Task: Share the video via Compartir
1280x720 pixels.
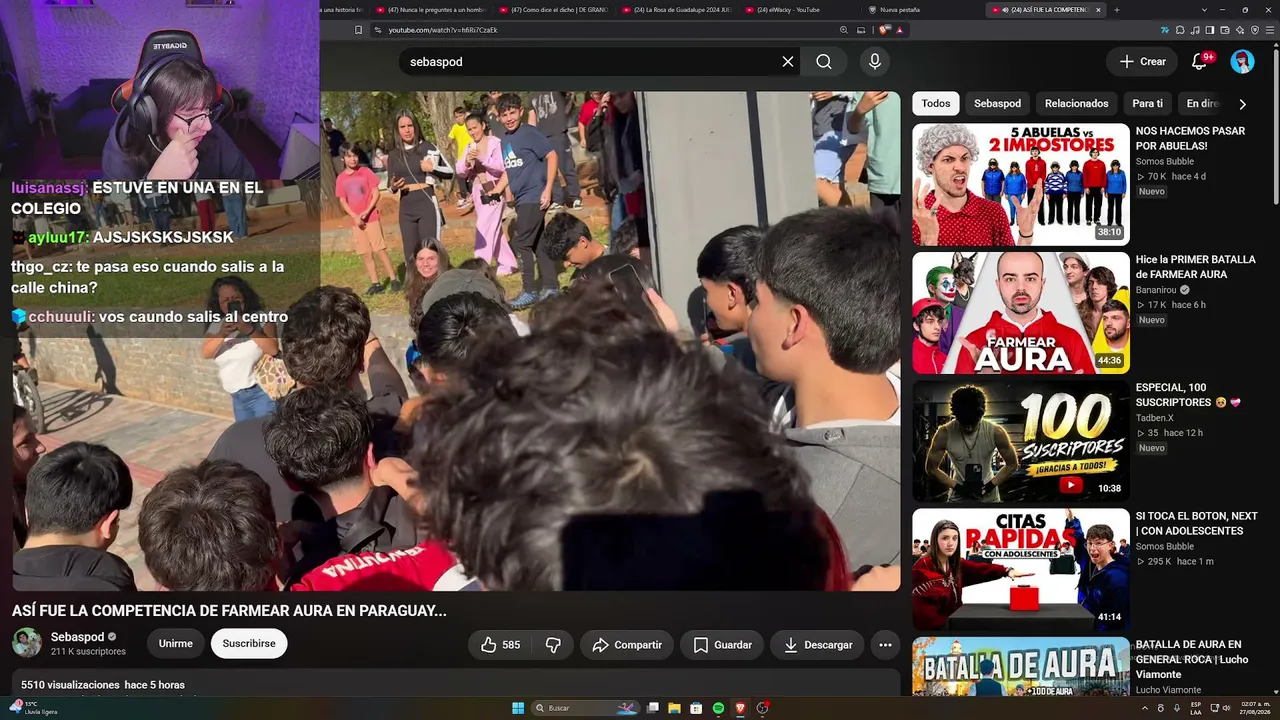Action: [627, 645]
